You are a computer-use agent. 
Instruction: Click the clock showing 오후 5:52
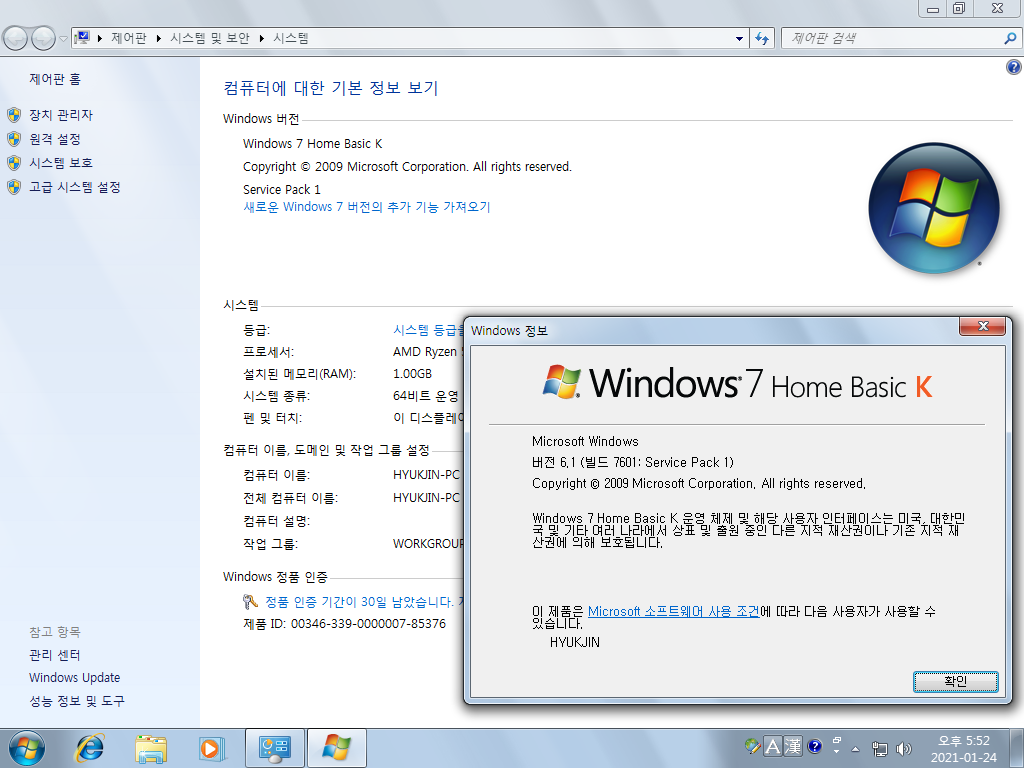pos(964,741)
